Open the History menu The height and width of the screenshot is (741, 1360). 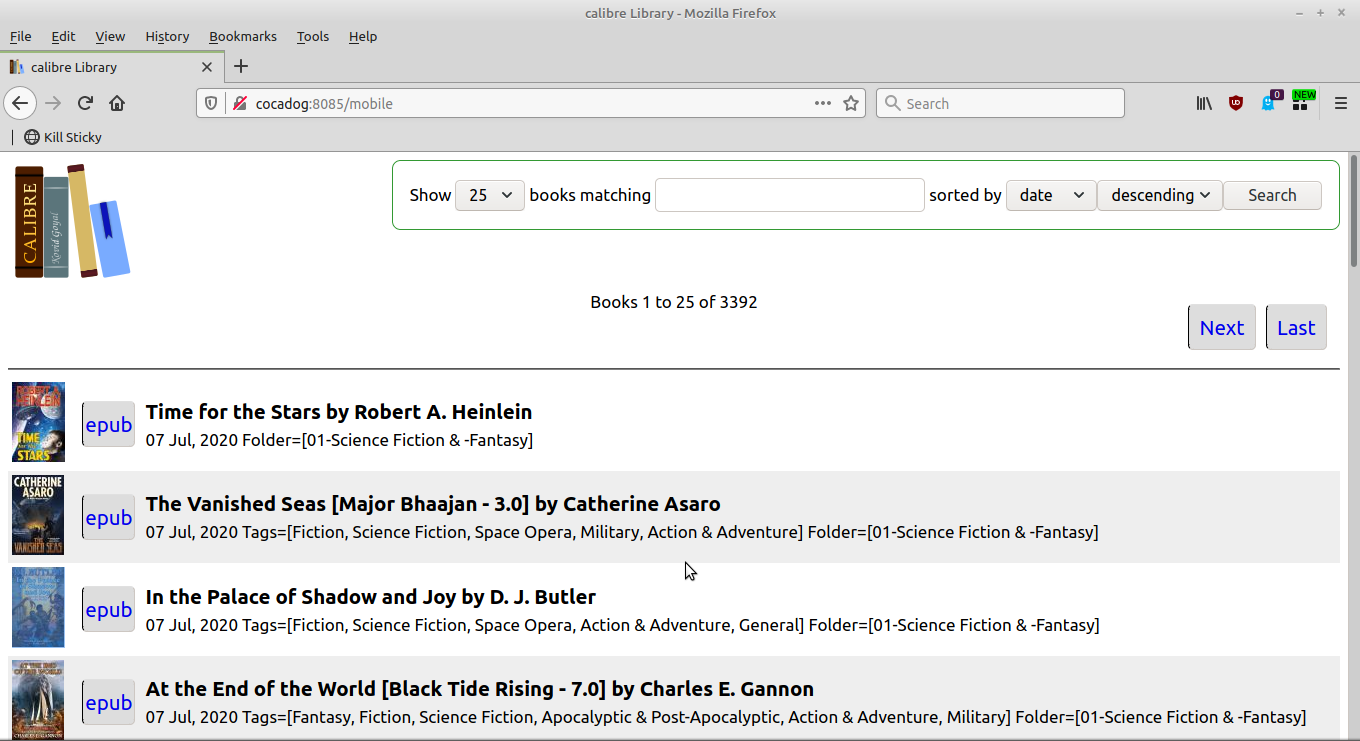(167, 36)
